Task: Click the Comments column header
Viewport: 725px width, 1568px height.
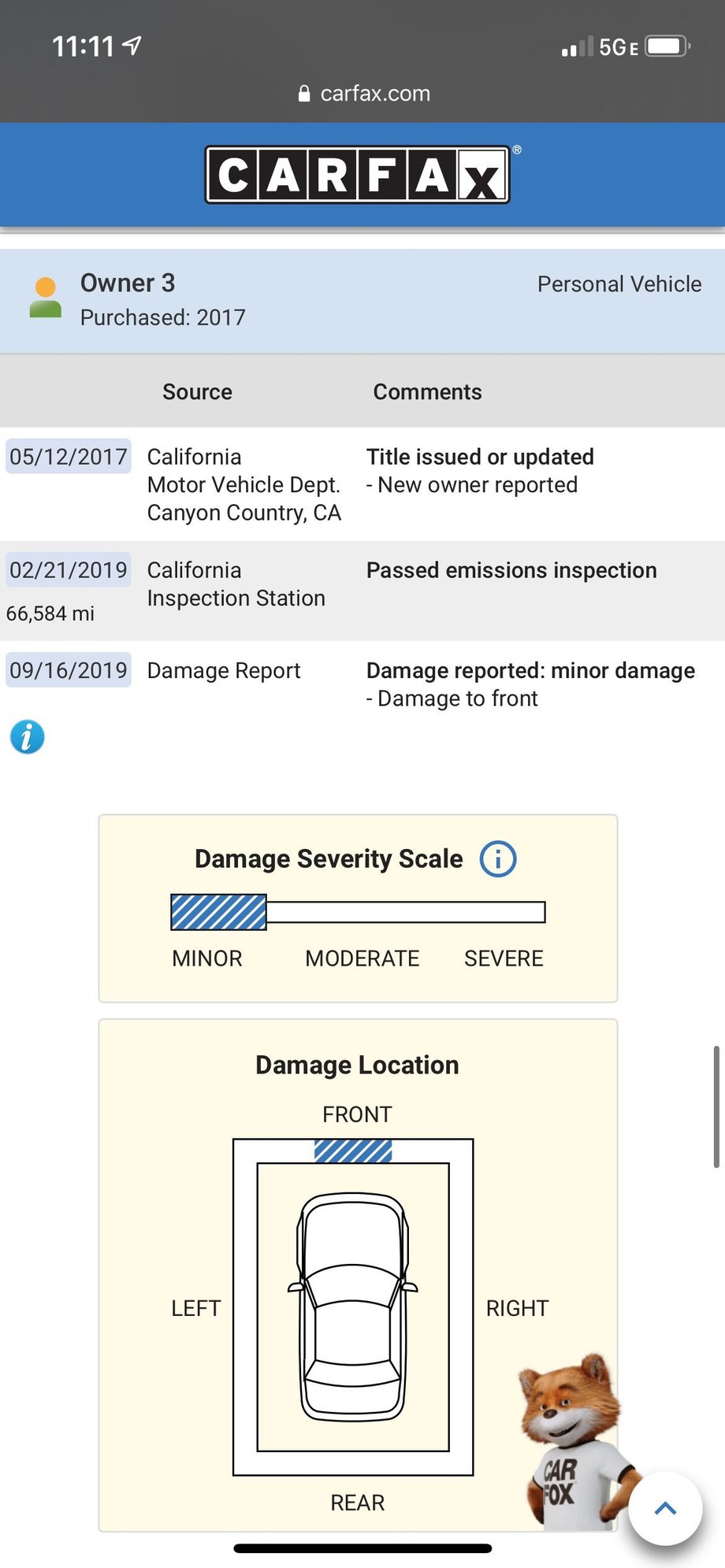Action: coord(427,391)
